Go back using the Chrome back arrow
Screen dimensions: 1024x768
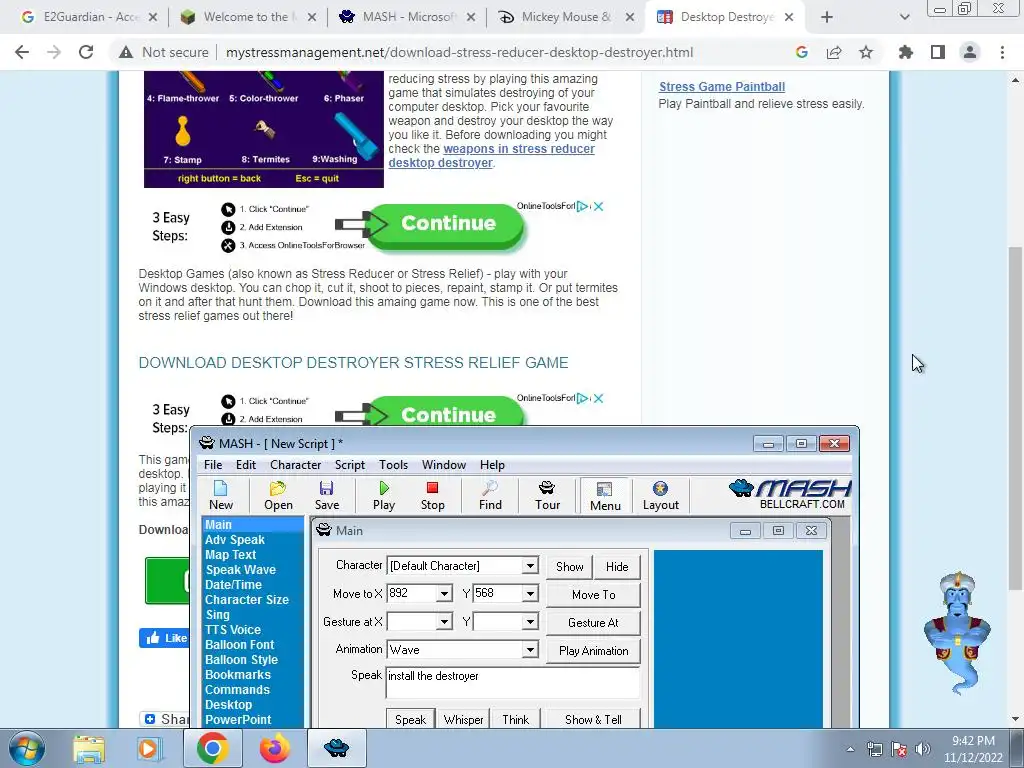pyautogui.click(x=22, y=52)
